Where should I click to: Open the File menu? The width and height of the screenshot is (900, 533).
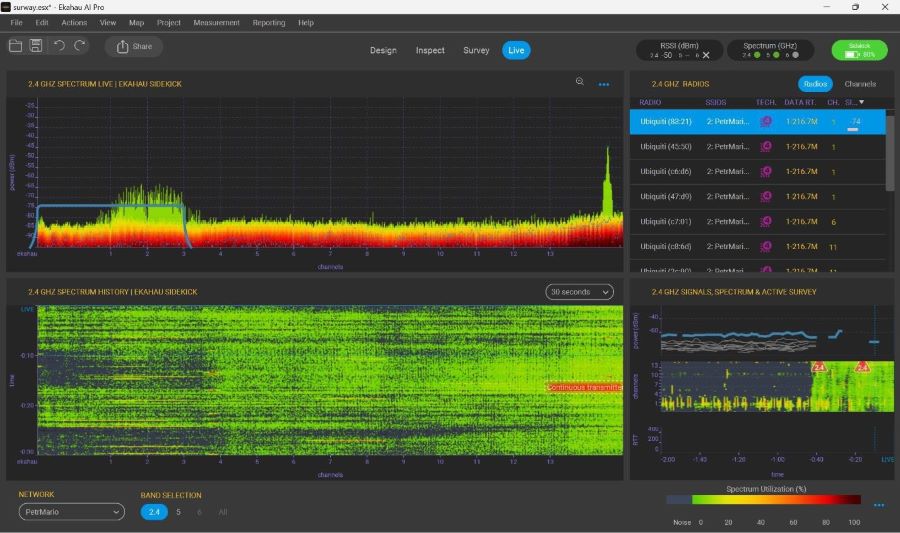tap(17, 23)
